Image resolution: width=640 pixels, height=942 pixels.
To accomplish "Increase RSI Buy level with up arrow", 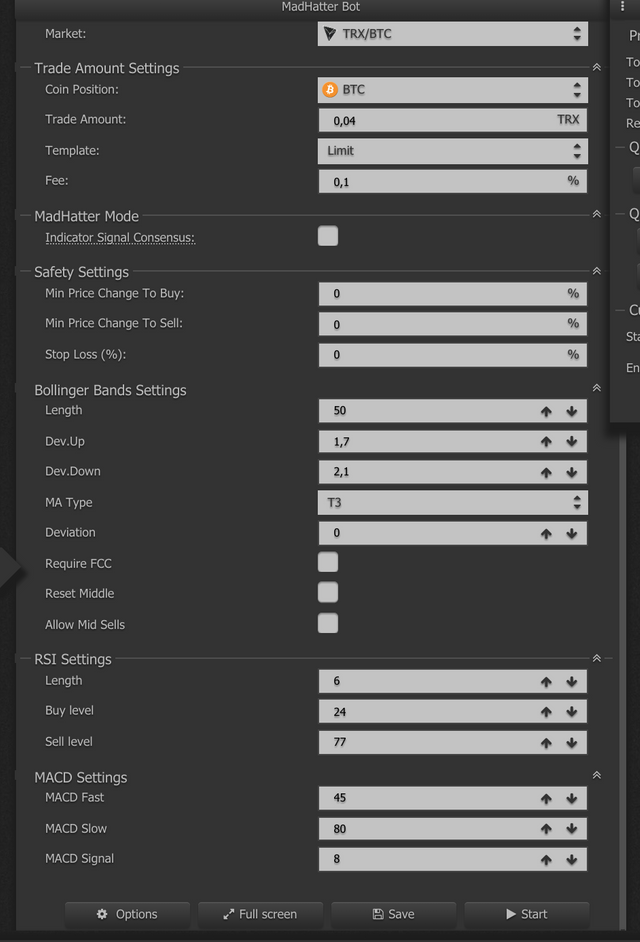I will (x=546, y=713).
